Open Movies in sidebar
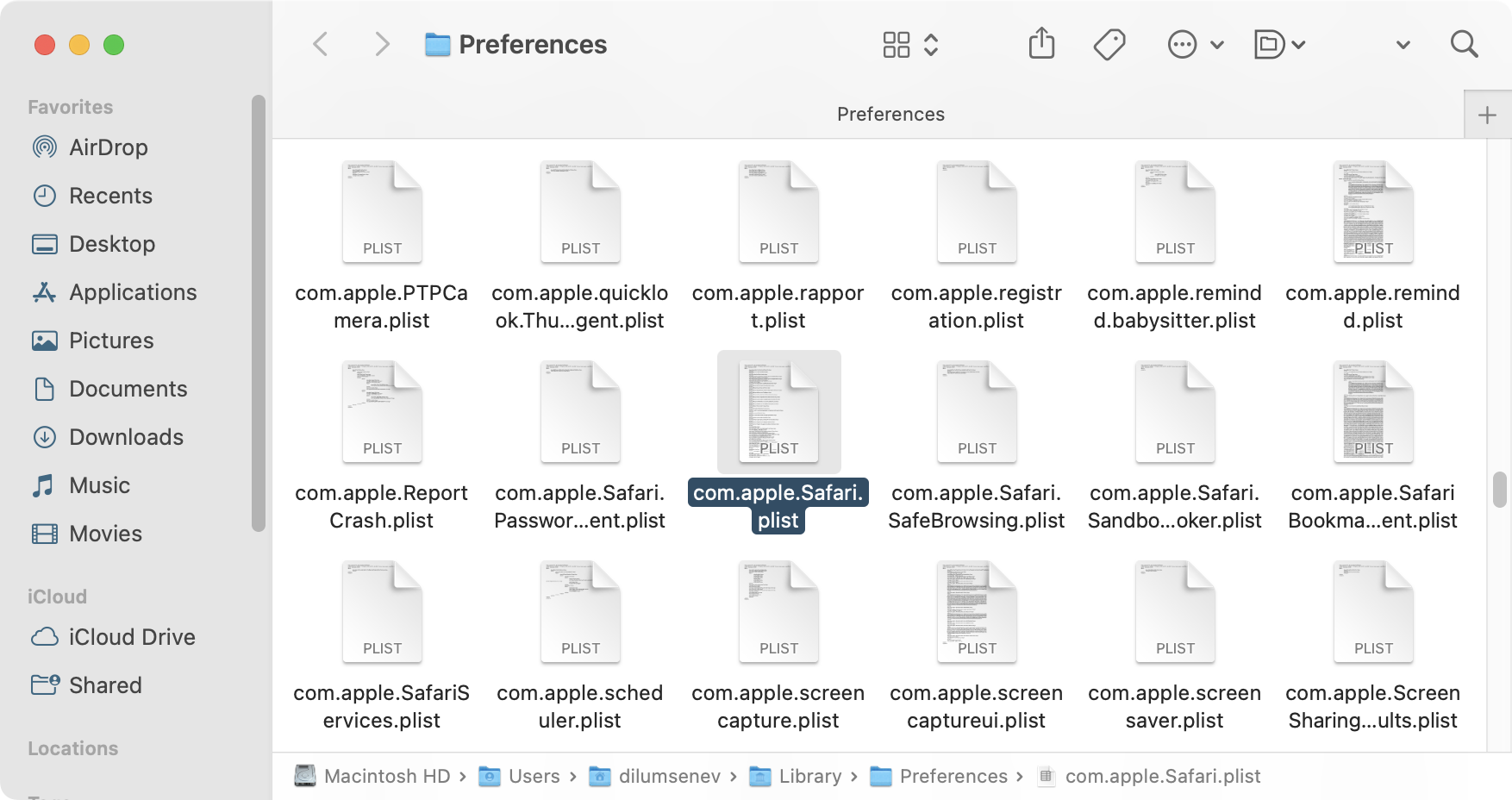Viewport: 1512px width, 800px height. tap(87, 534)
